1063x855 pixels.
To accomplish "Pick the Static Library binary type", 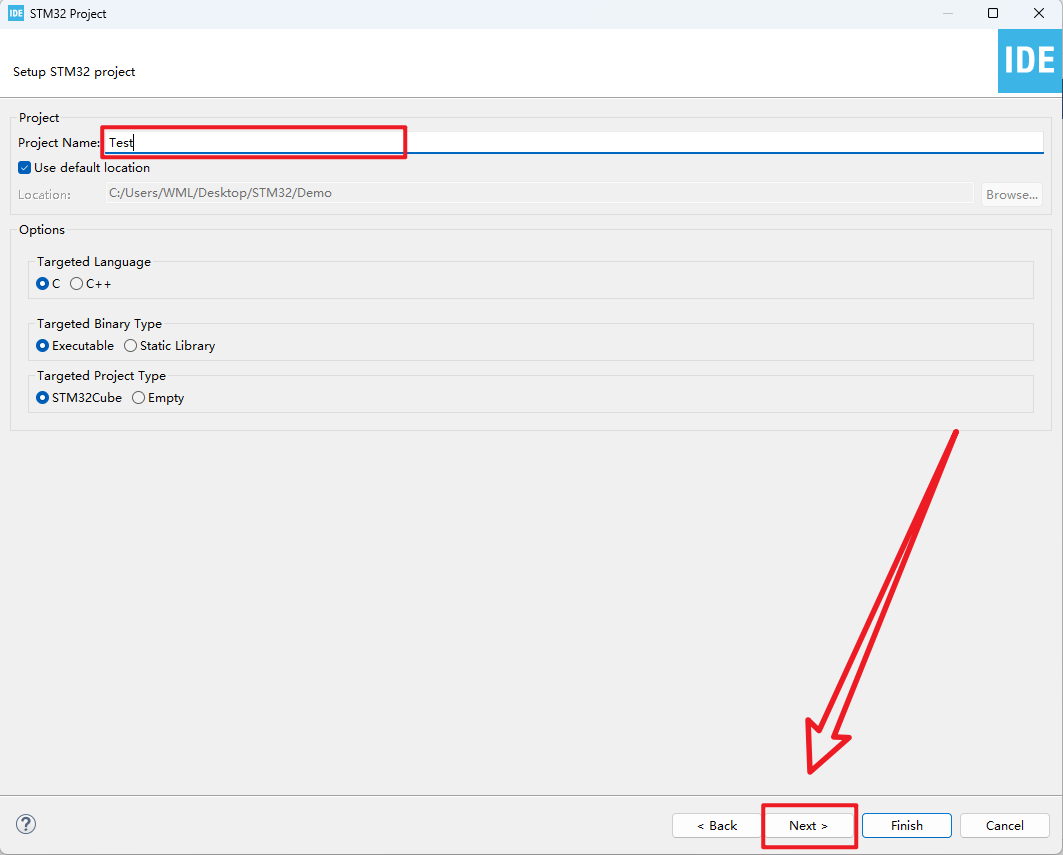I will tap(131, 346).
